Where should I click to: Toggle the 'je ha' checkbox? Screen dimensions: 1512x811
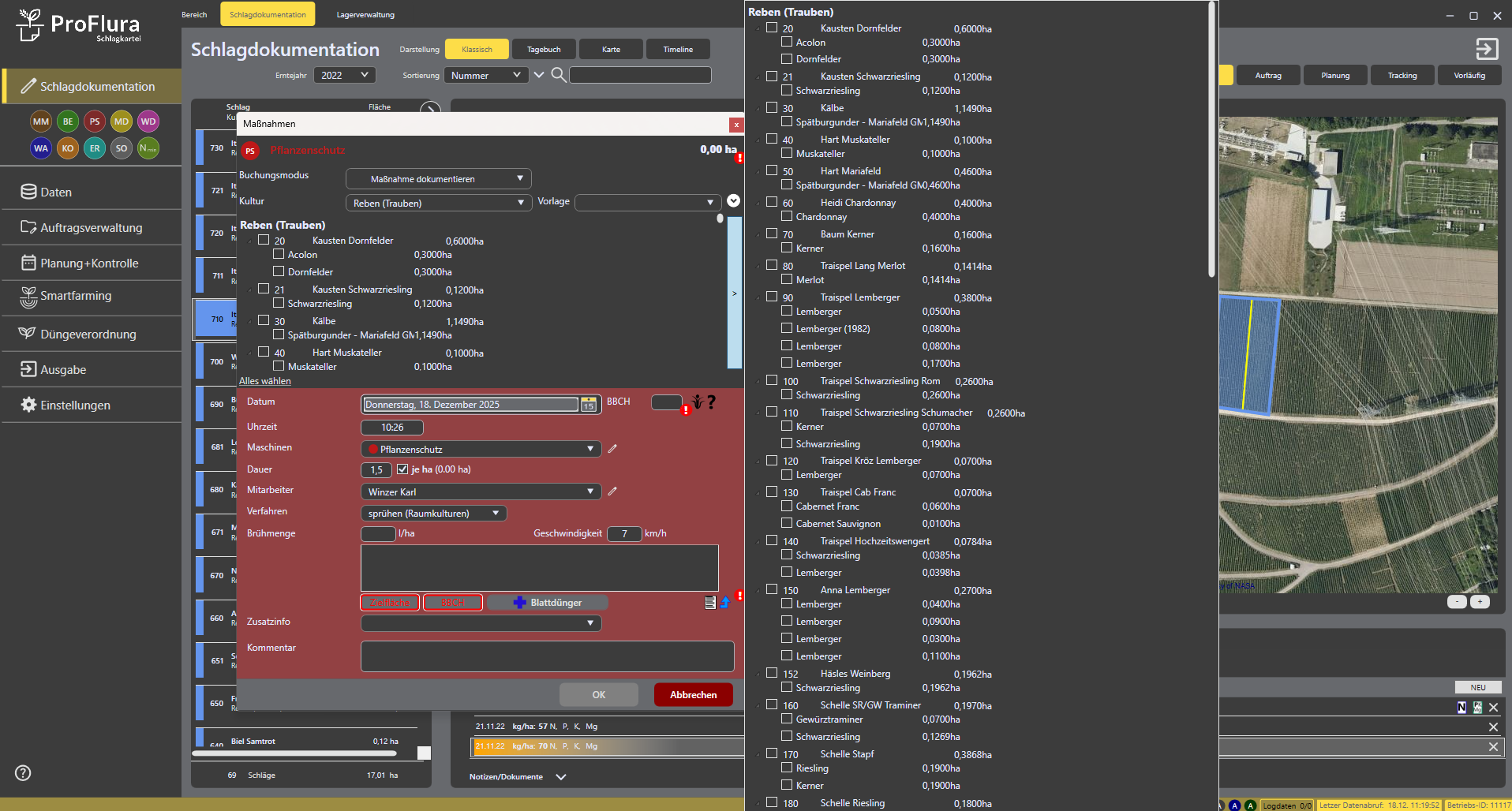click(x=402, y=469)
